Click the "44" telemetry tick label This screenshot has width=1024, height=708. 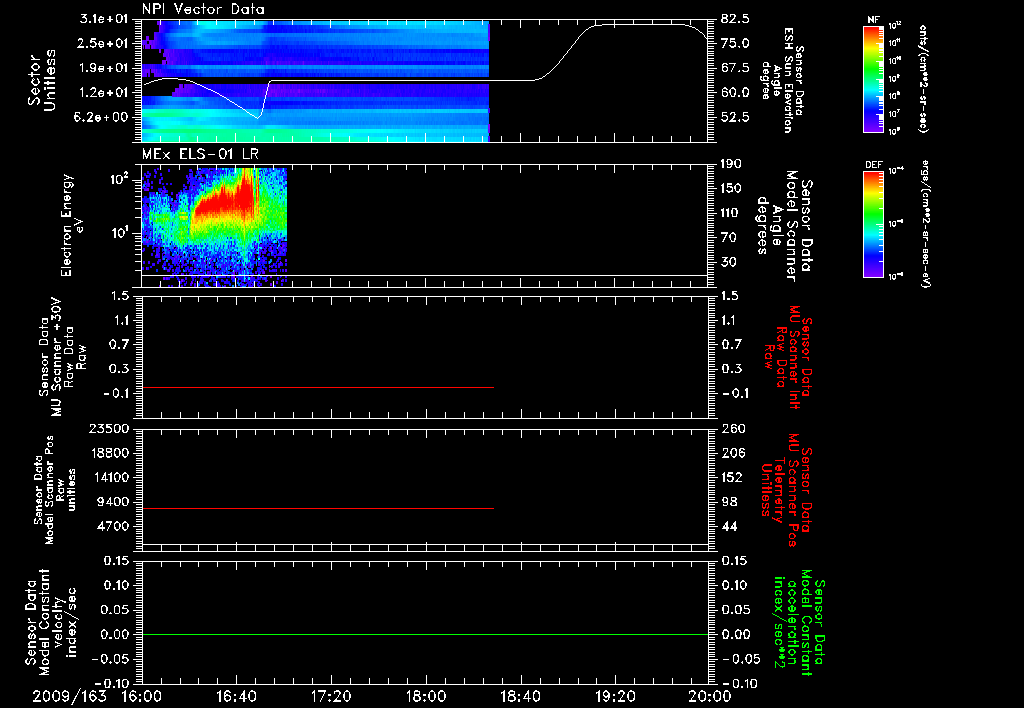click(729, 527)
